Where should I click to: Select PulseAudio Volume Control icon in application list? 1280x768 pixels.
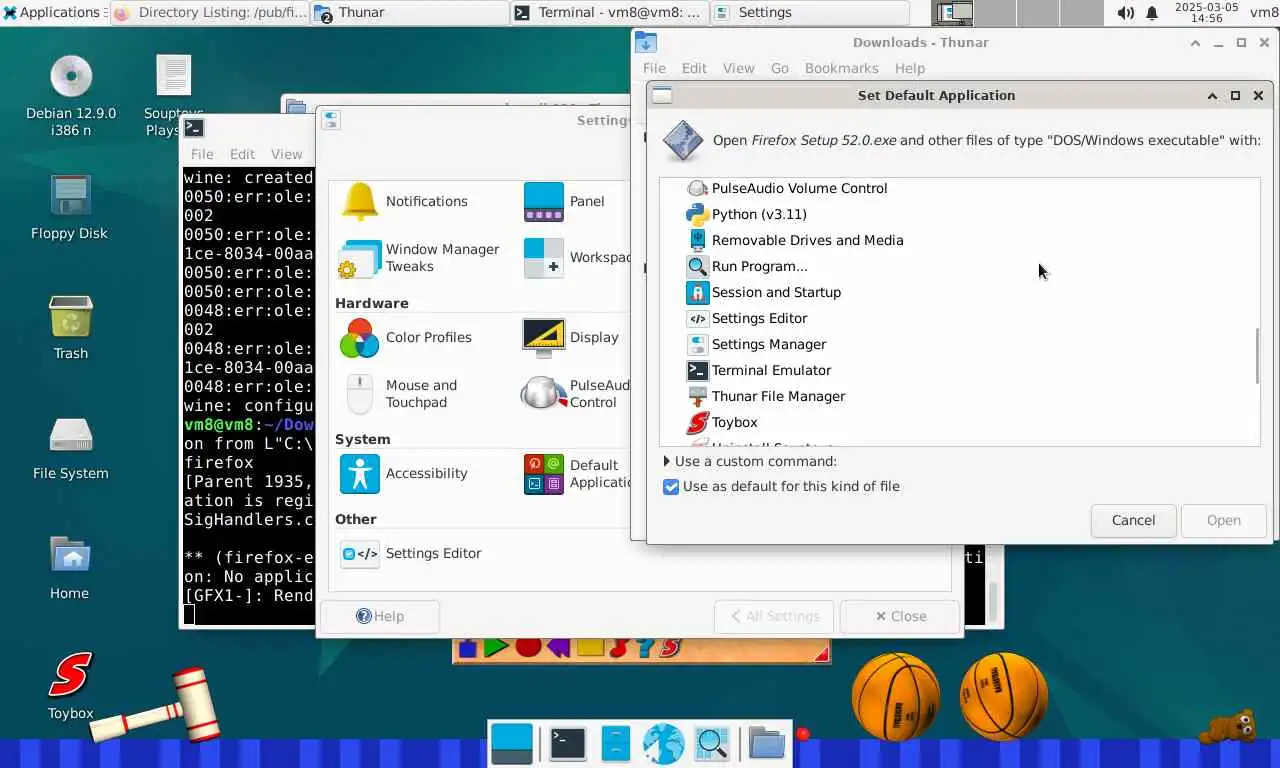coord(697,188)
